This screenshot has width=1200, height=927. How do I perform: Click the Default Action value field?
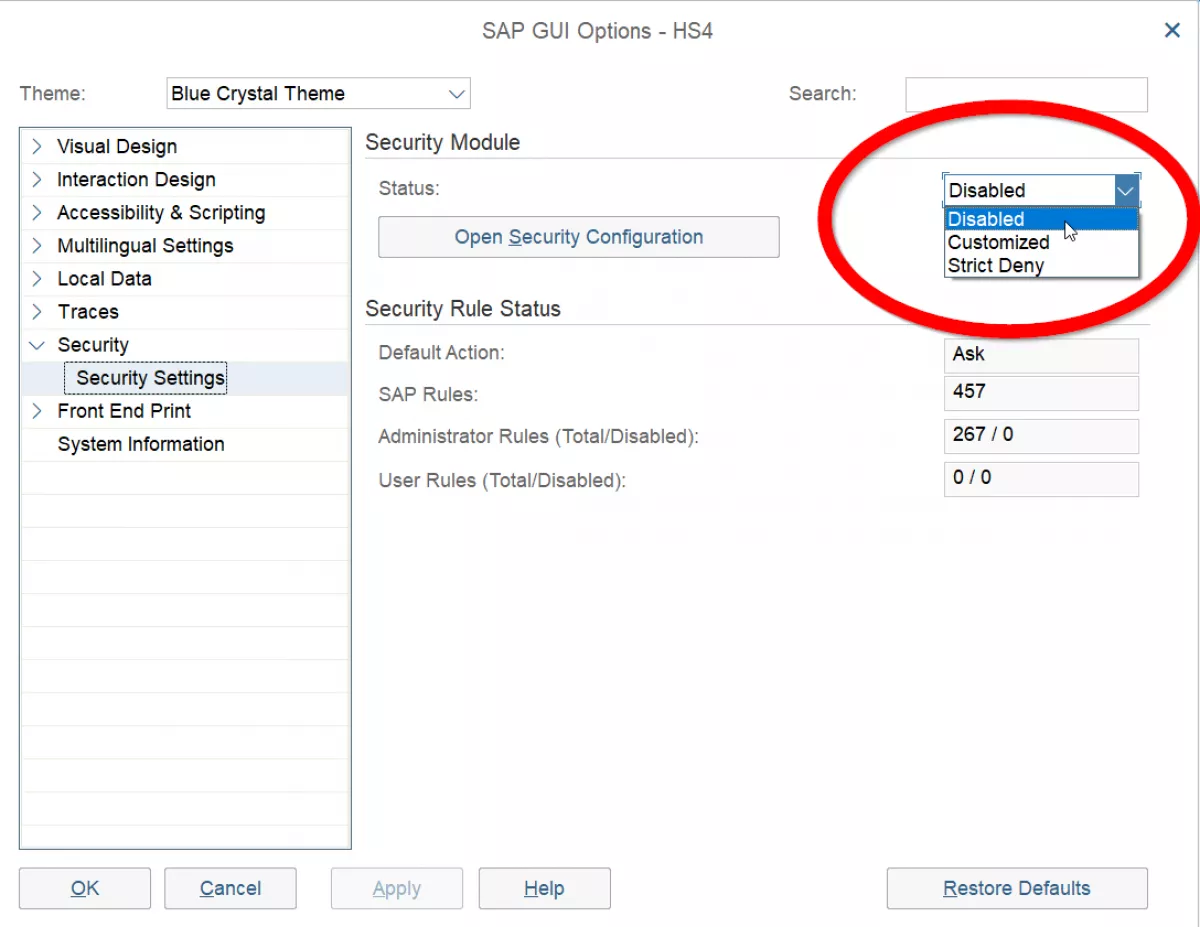(1041, 355)
